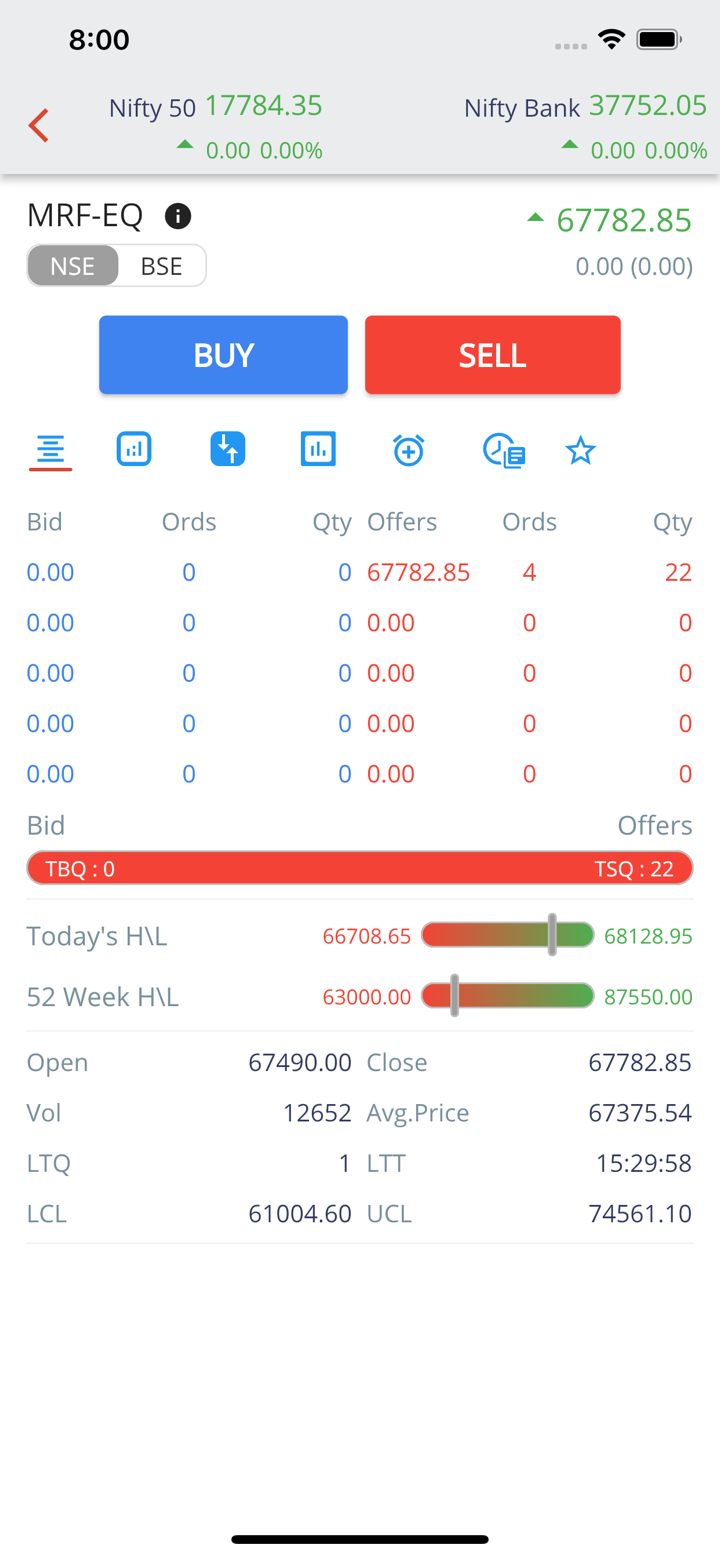This screenshot has height=1558, width=720.
Task: Open the solid bar chart icon
Action: click(318, 449)
